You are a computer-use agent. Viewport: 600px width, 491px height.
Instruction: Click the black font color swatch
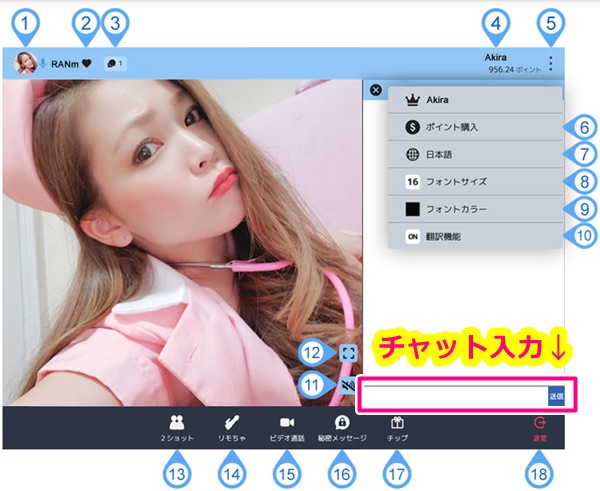[412, 209]
